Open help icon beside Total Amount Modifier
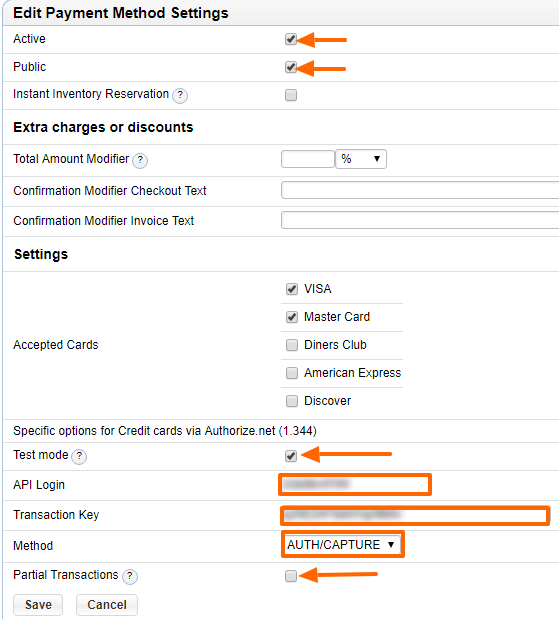Viewport: 559px width, 619px height. 140,160
